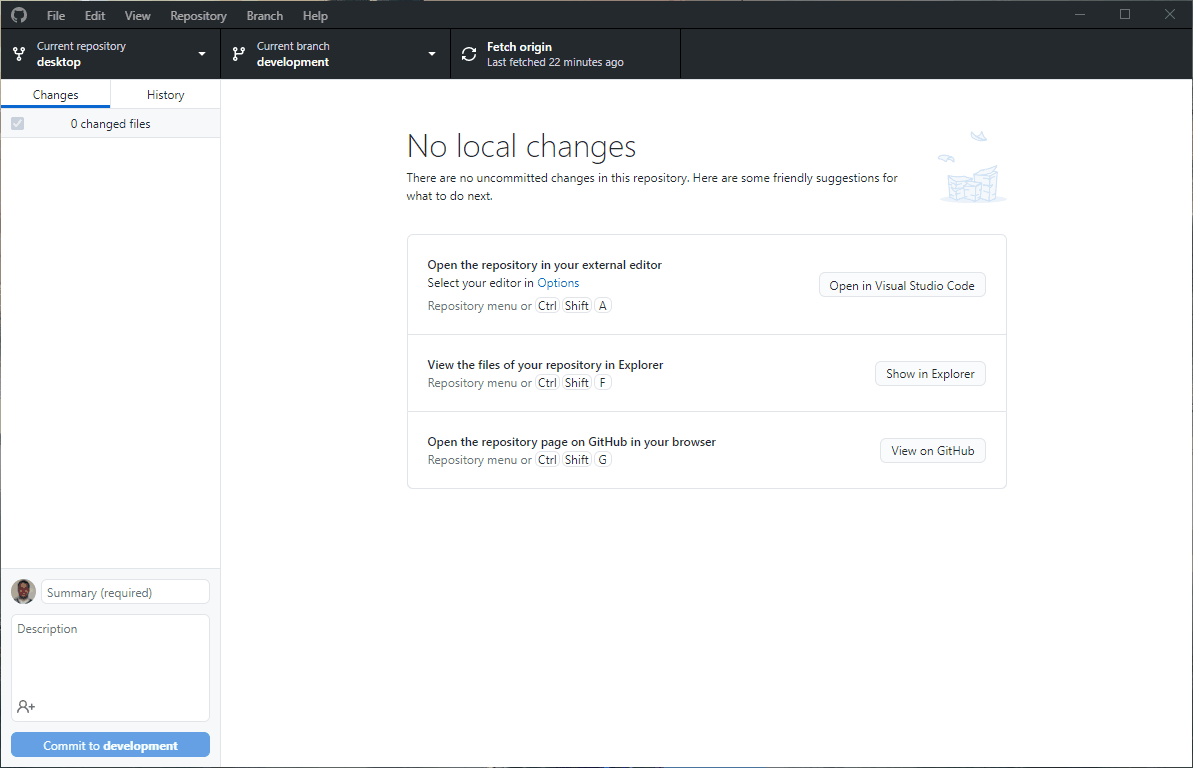The width and height of the screenshot is (1193, 768).
Task: Close the GitHub Desktop window
Action: (x=1169, y=14)
